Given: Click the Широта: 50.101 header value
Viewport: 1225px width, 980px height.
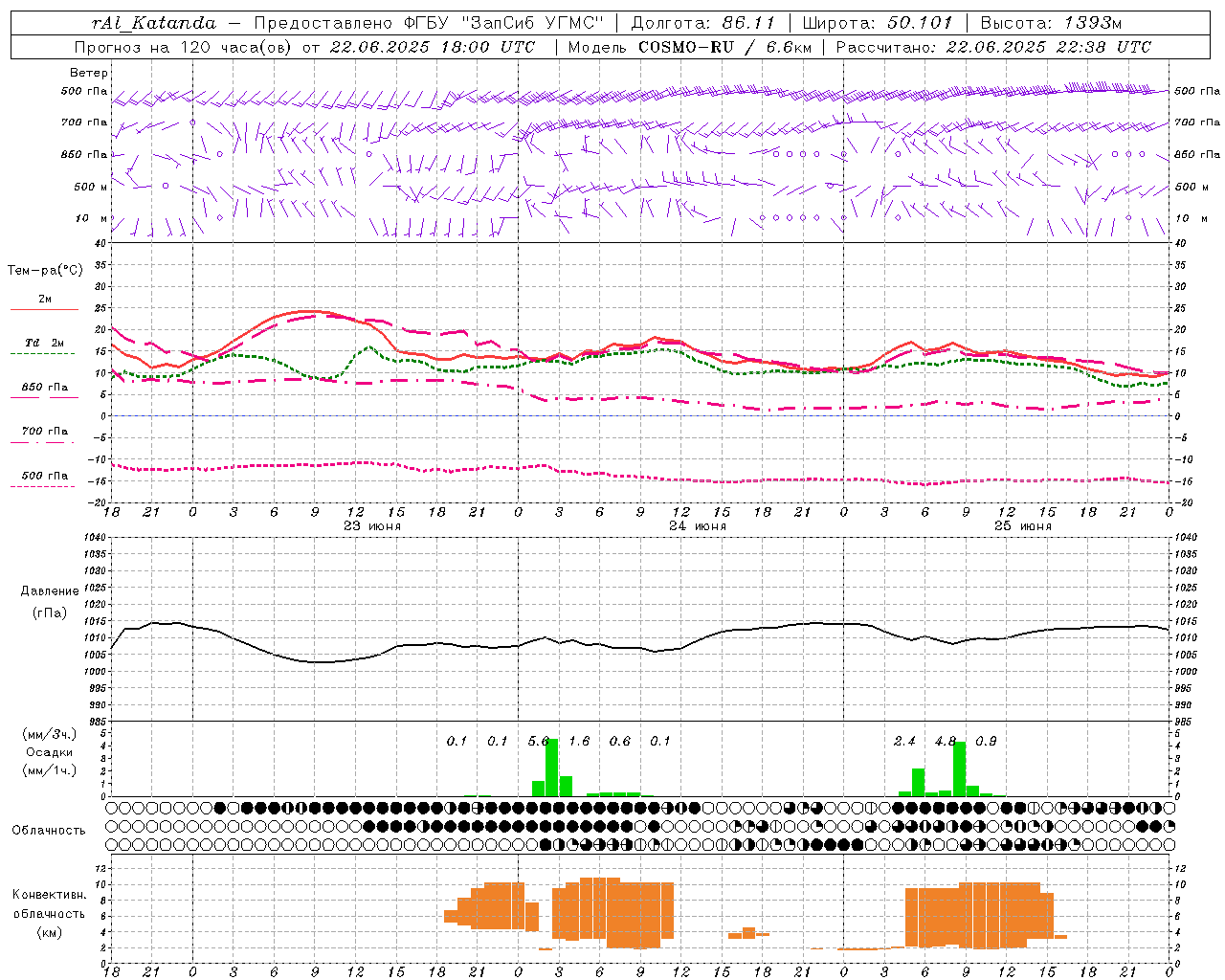Looking at the screenshot, I should coord(878,23).
